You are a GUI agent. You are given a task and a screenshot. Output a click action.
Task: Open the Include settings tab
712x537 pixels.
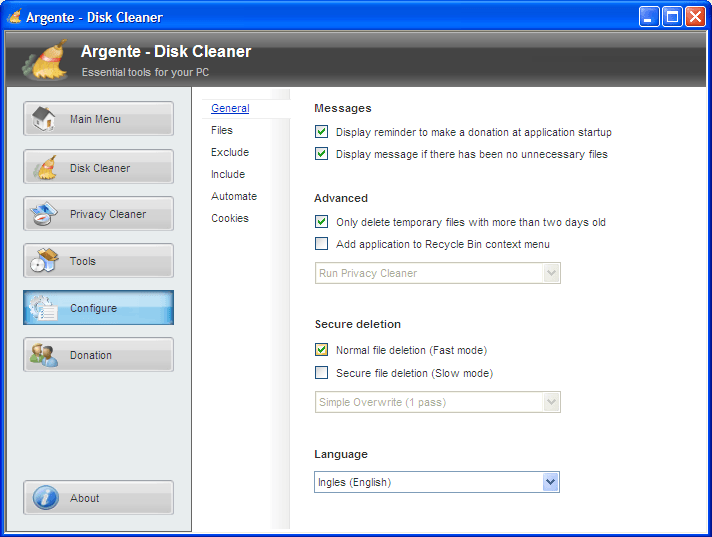click(x=228, y=174)
